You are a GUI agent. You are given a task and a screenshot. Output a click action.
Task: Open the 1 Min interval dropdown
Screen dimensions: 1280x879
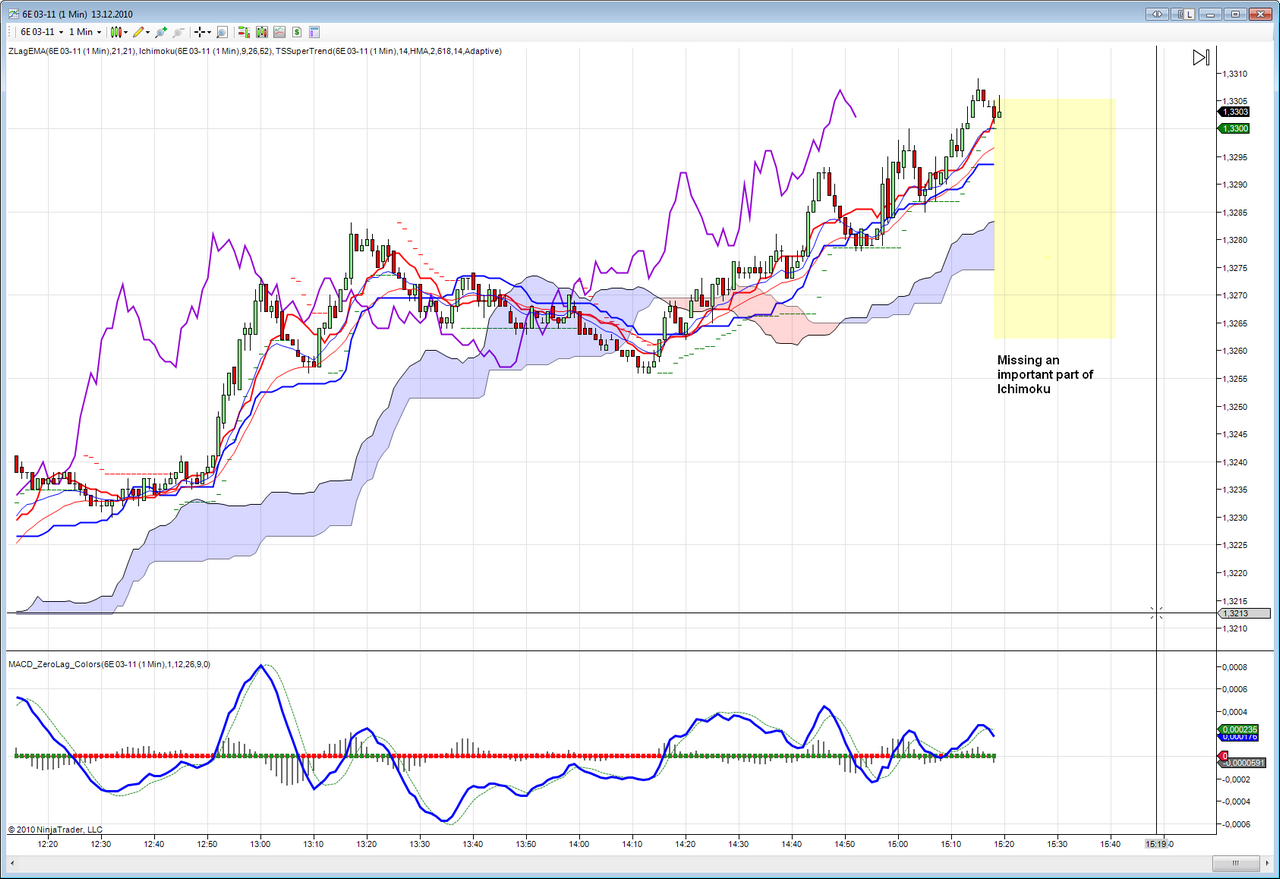tap(85, 32)
